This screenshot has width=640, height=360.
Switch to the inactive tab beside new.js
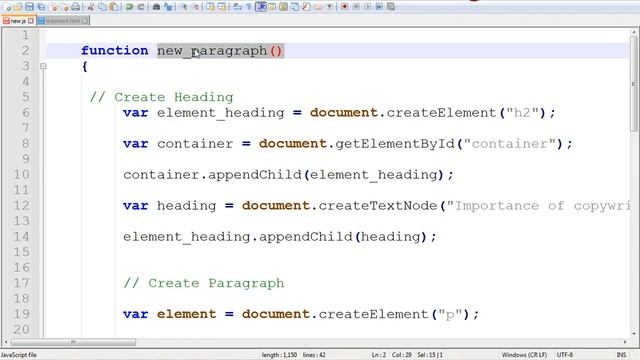63,20
